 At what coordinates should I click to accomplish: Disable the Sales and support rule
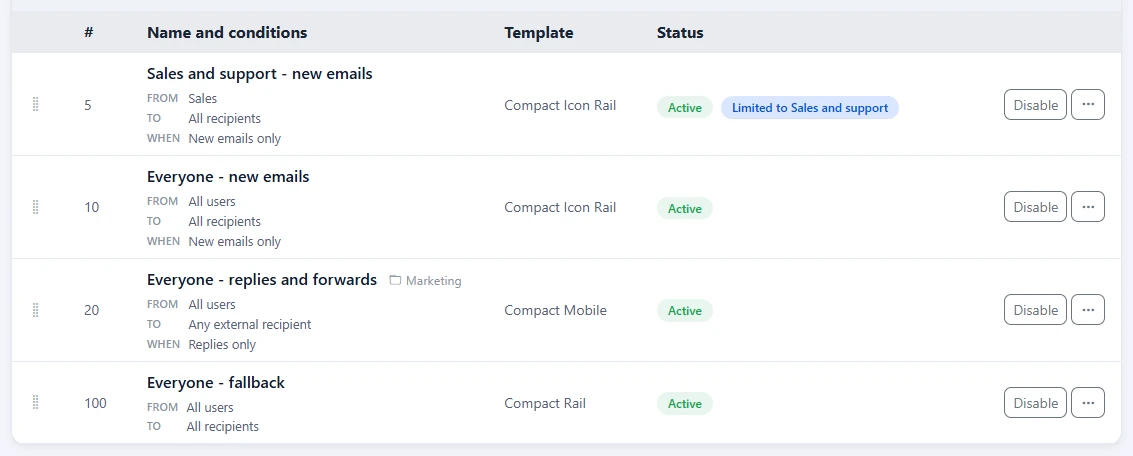point(1035,105)
